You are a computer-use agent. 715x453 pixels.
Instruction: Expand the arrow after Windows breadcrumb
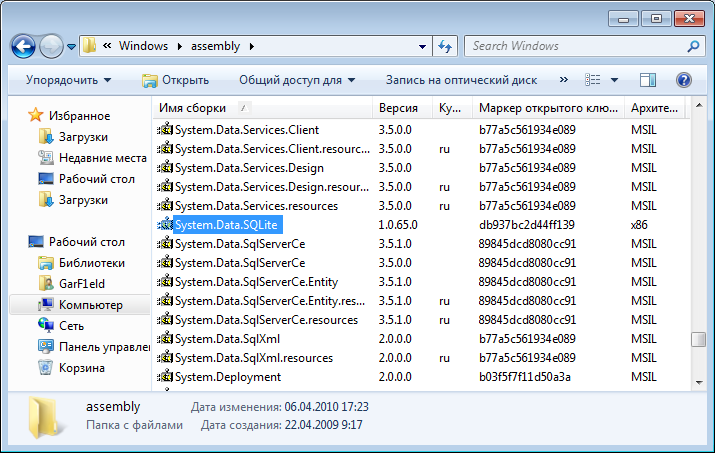[x=180, y=47]
